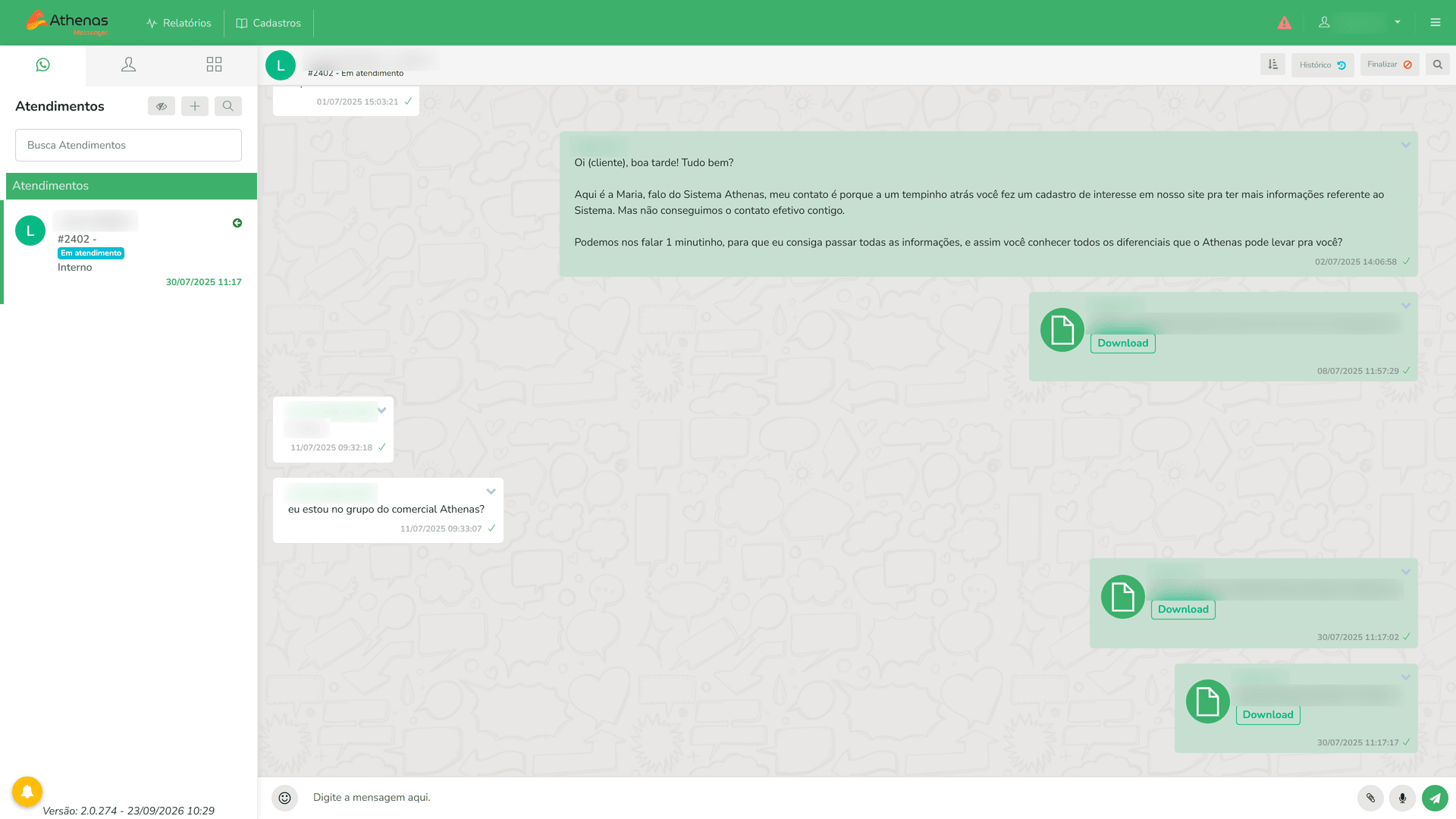The image size is (1456, 819).
Task: Open the Histórico of this chat
Action: click(x=1323, y=65)
